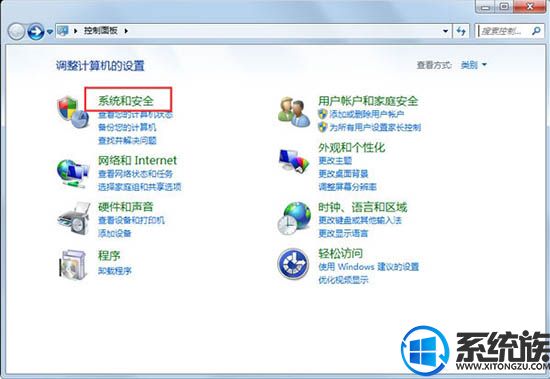The image size is (550, 379).
Task: Click the control panel address bar icon
Action: click(63, 31)
